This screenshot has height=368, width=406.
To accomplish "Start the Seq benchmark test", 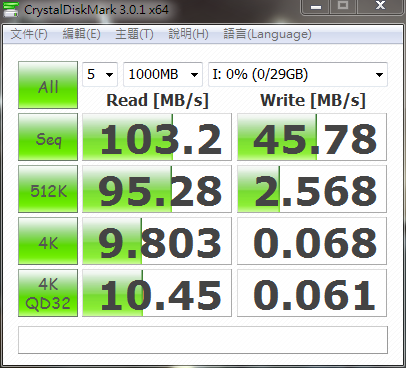I will pos(48,137).
